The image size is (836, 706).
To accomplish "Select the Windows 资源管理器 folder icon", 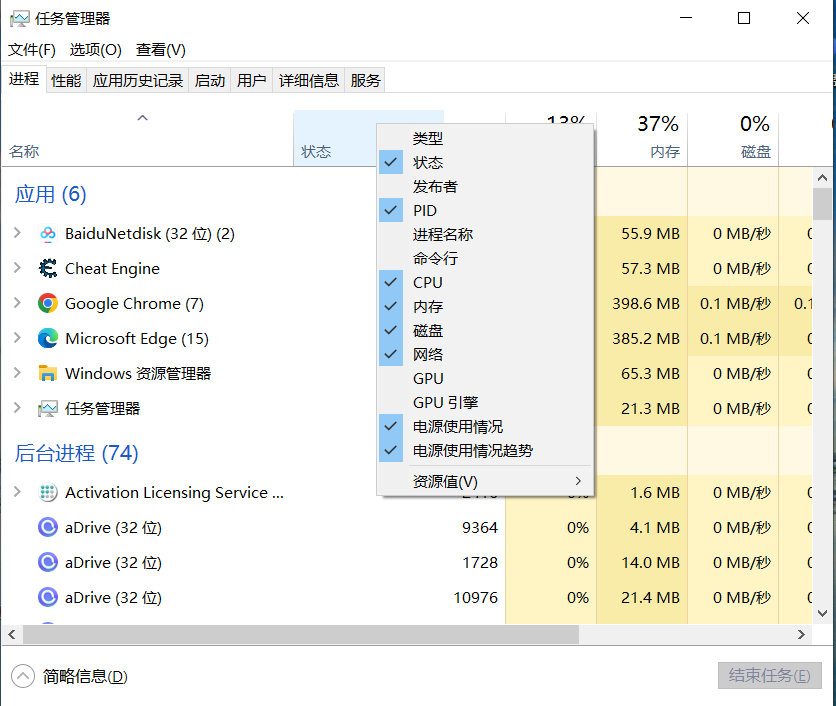I will point(47,374).
